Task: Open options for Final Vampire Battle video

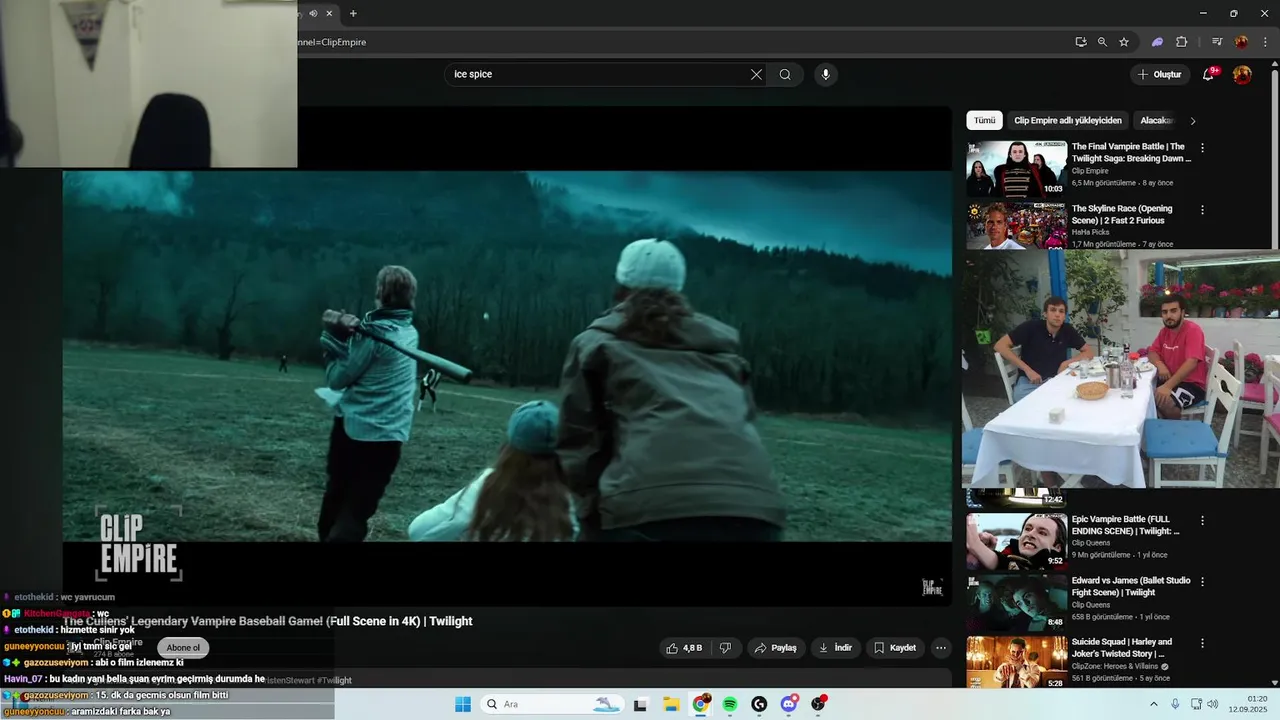Action: (1202, 148)
